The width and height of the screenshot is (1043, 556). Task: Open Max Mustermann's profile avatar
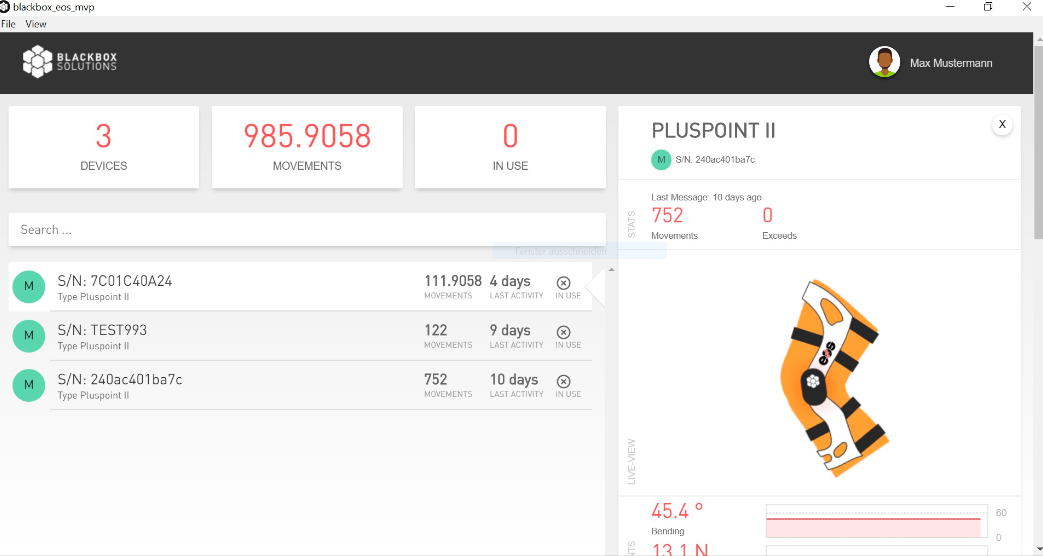[x=885, y=63]
